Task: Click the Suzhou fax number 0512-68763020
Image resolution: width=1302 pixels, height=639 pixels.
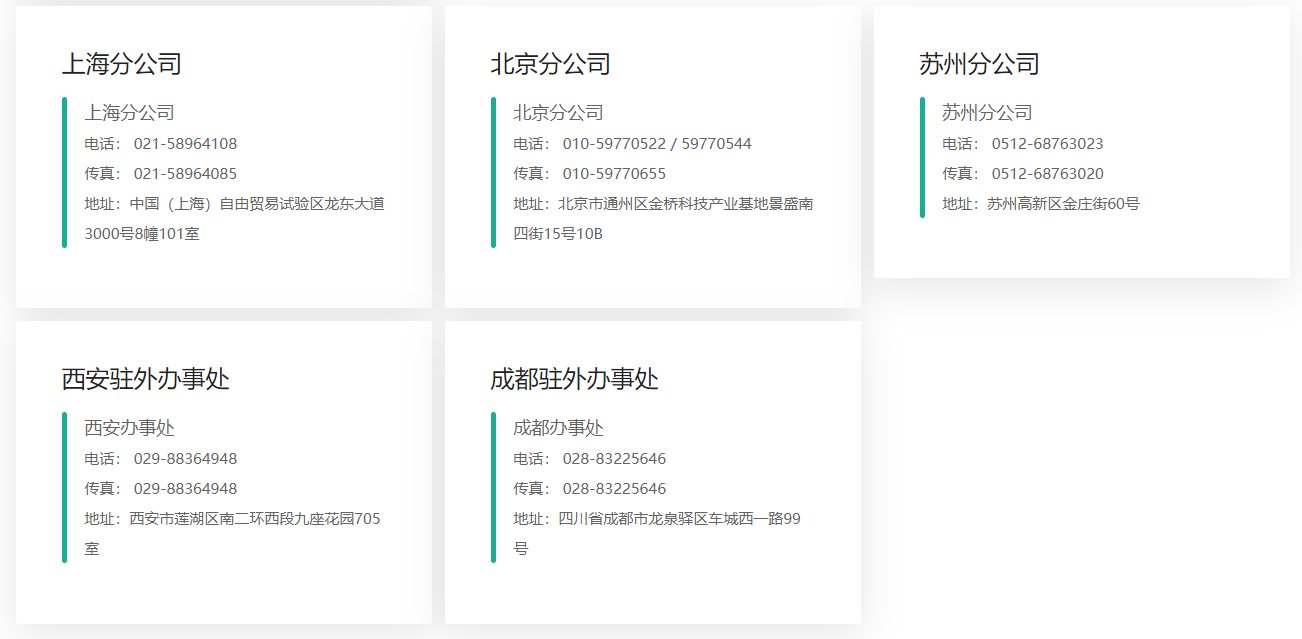Action: pos(1047,174)
